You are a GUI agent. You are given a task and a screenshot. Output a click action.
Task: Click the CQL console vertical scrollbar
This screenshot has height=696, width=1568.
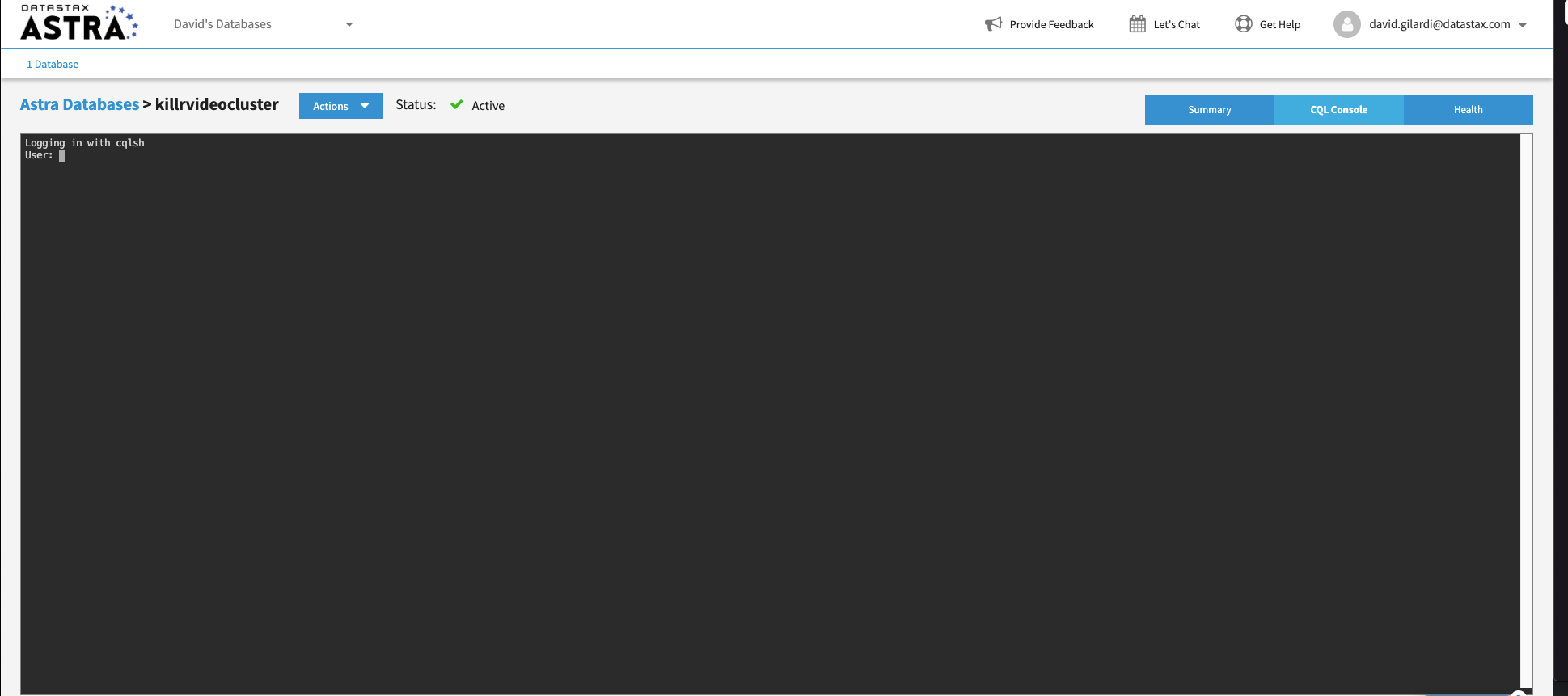click(1526, 411)
